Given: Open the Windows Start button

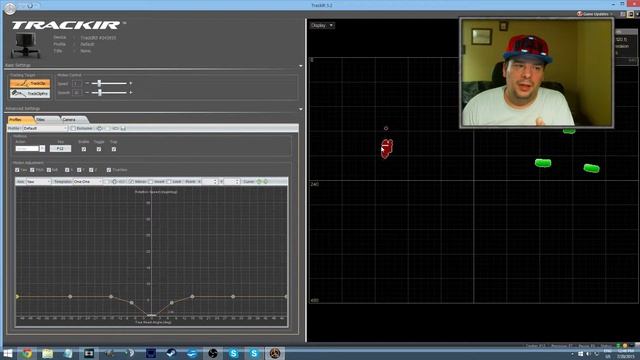Looking at the screenshot, I should 7,353.
